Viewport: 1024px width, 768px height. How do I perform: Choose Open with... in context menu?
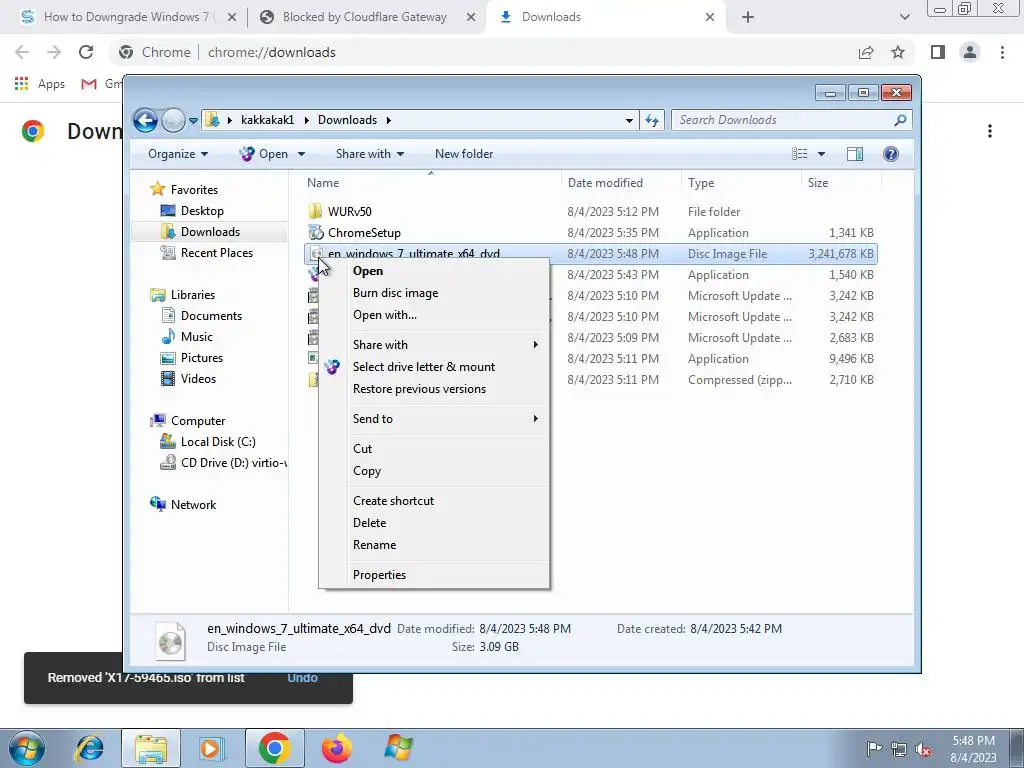pos(385,315)
